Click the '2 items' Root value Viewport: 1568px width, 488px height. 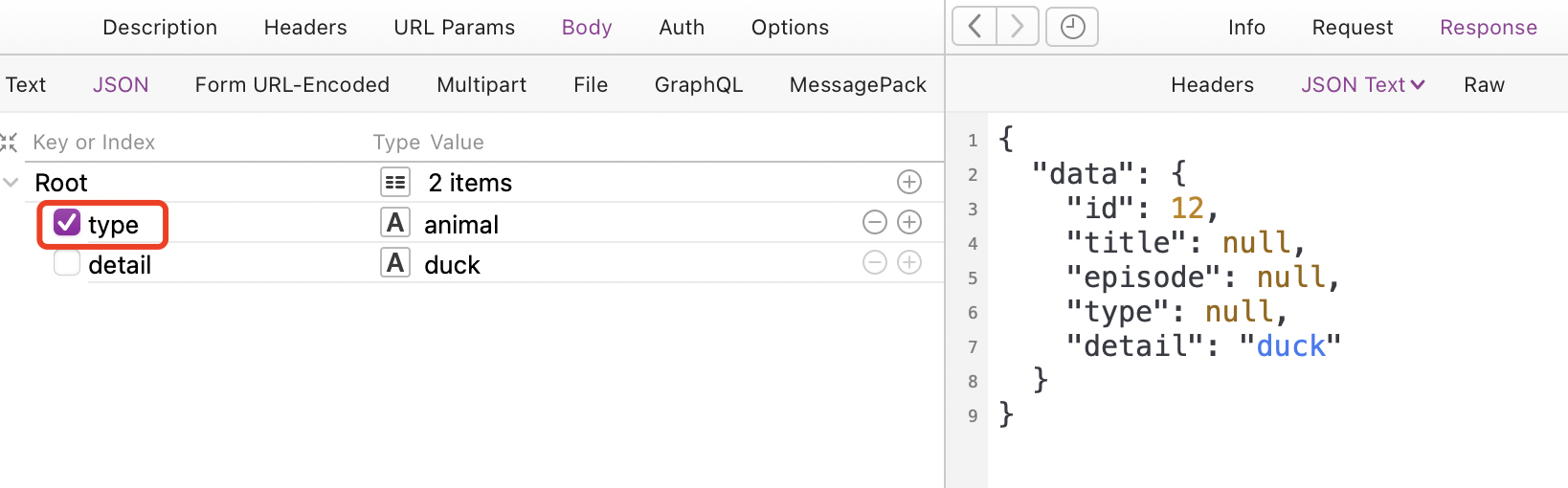470,182
